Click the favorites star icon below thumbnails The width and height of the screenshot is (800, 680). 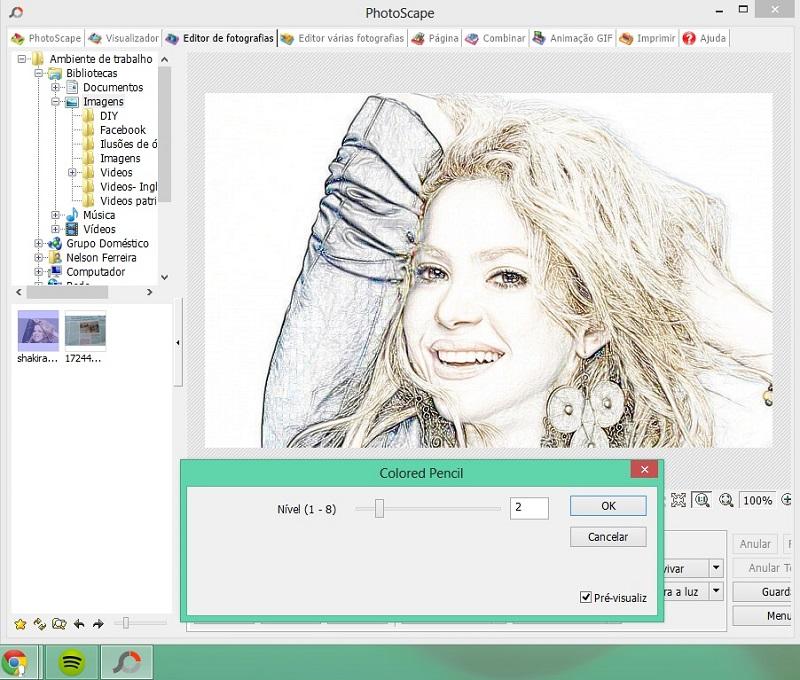pyautogui.click(x=20, y=624)
